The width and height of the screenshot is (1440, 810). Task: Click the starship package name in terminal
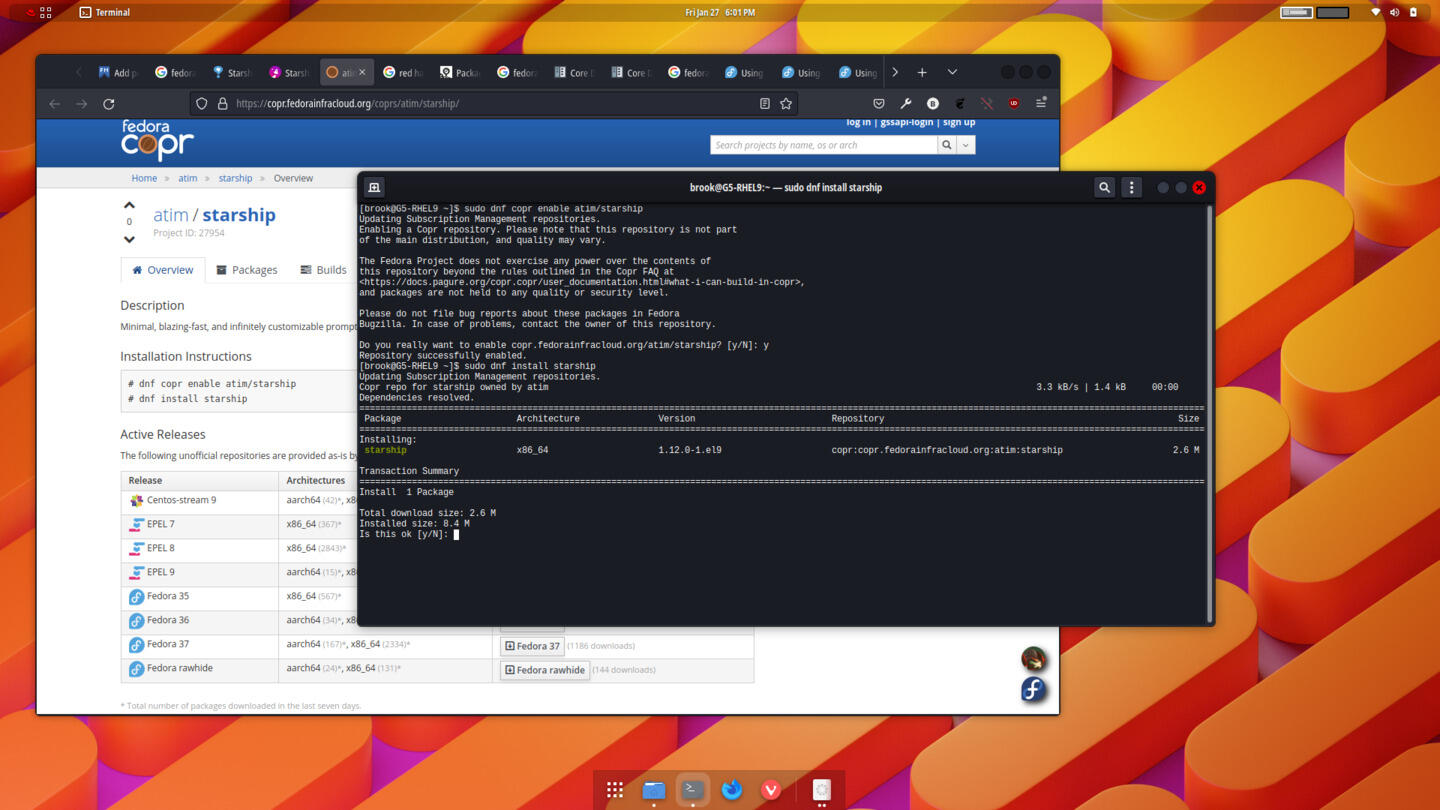(x=385, y=450)
